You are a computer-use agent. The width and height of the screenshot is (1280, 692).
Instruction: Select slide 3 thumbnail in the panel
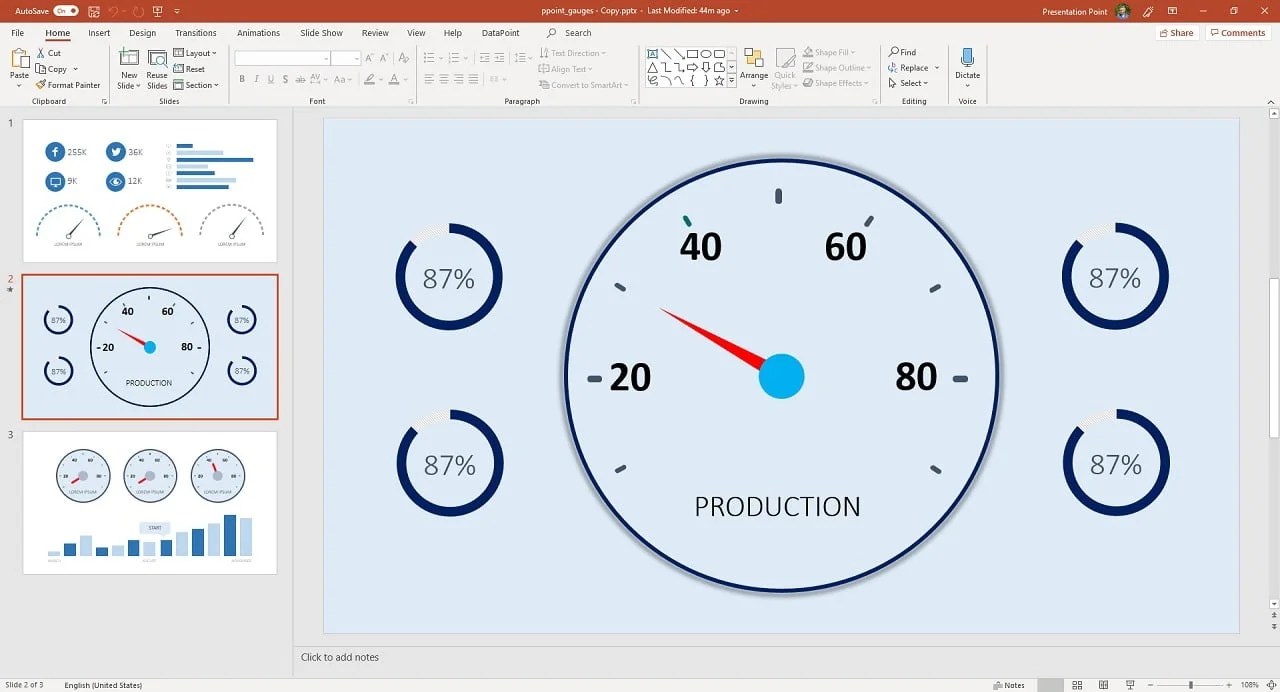click(x=150, y=502)
